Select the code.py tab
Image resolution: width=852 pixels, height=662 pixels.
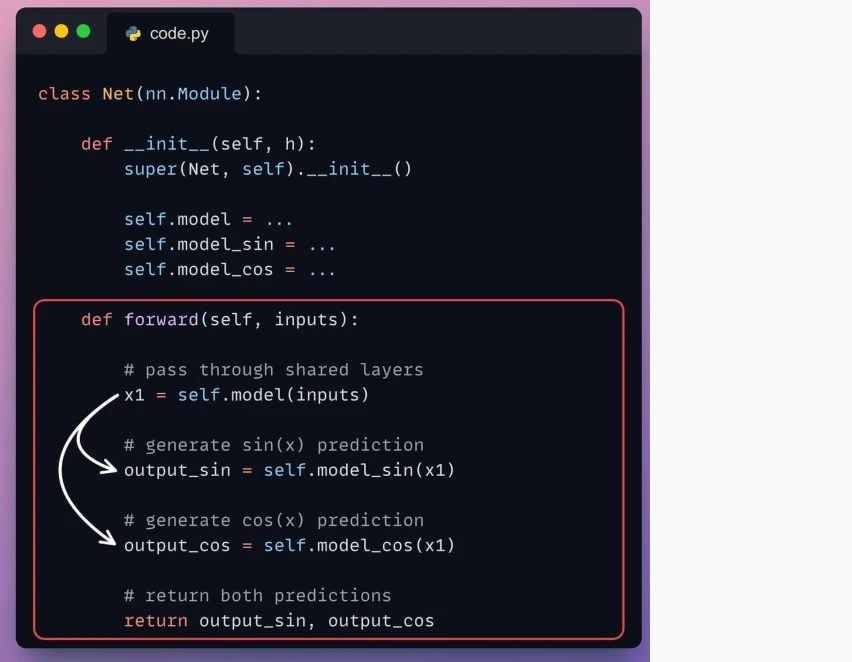point(171,33)
